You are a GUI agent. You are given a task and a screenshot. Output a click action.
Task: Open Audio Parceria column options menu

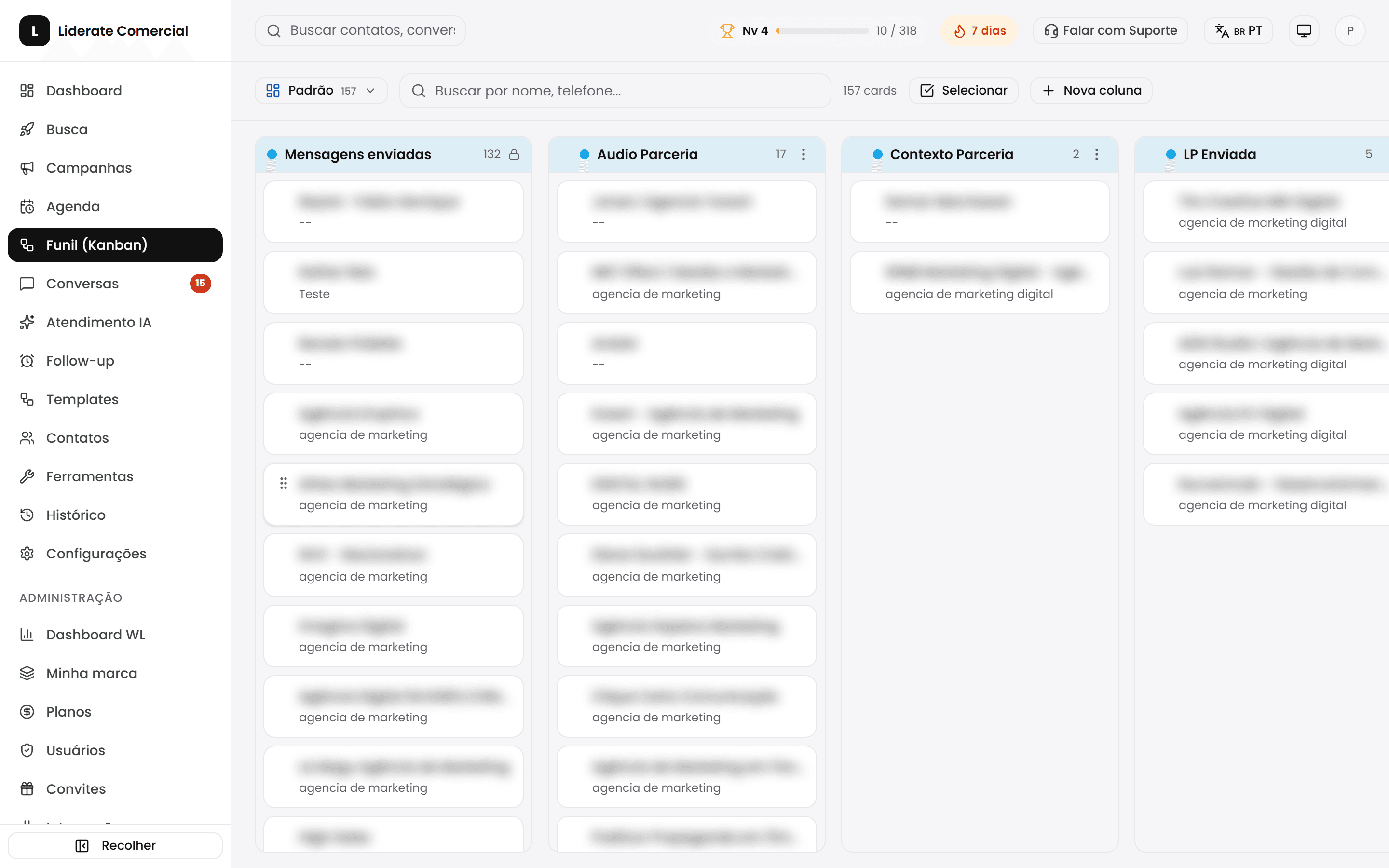coord(803,154)
